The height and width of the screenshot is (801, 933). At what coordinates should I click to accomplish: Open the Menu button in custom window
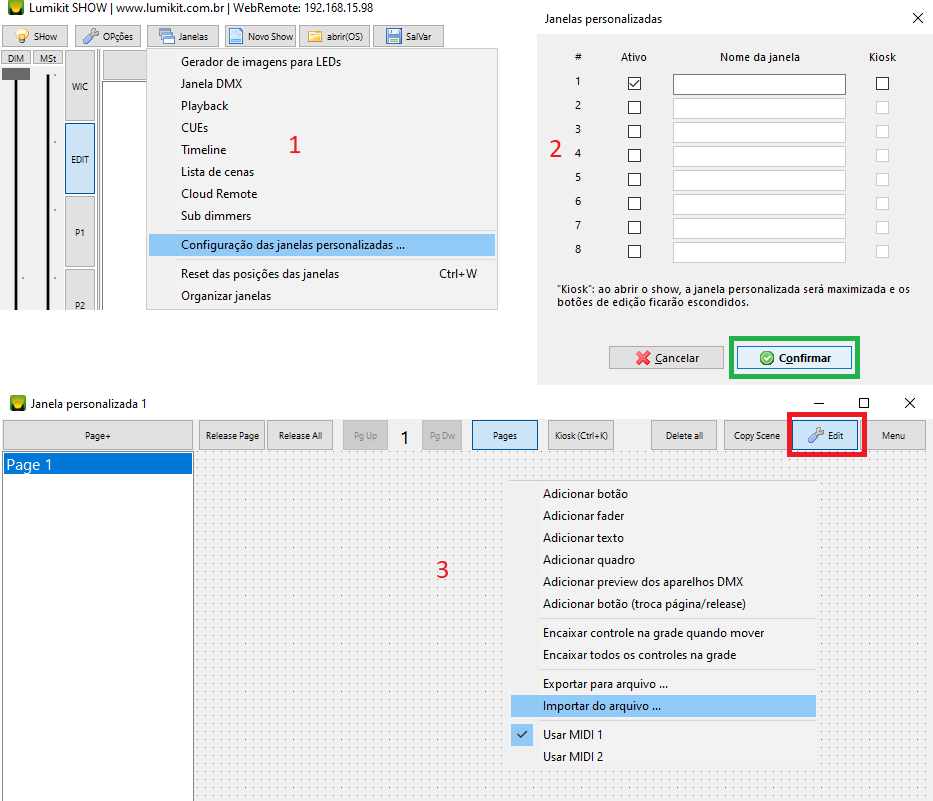(893, 436)
